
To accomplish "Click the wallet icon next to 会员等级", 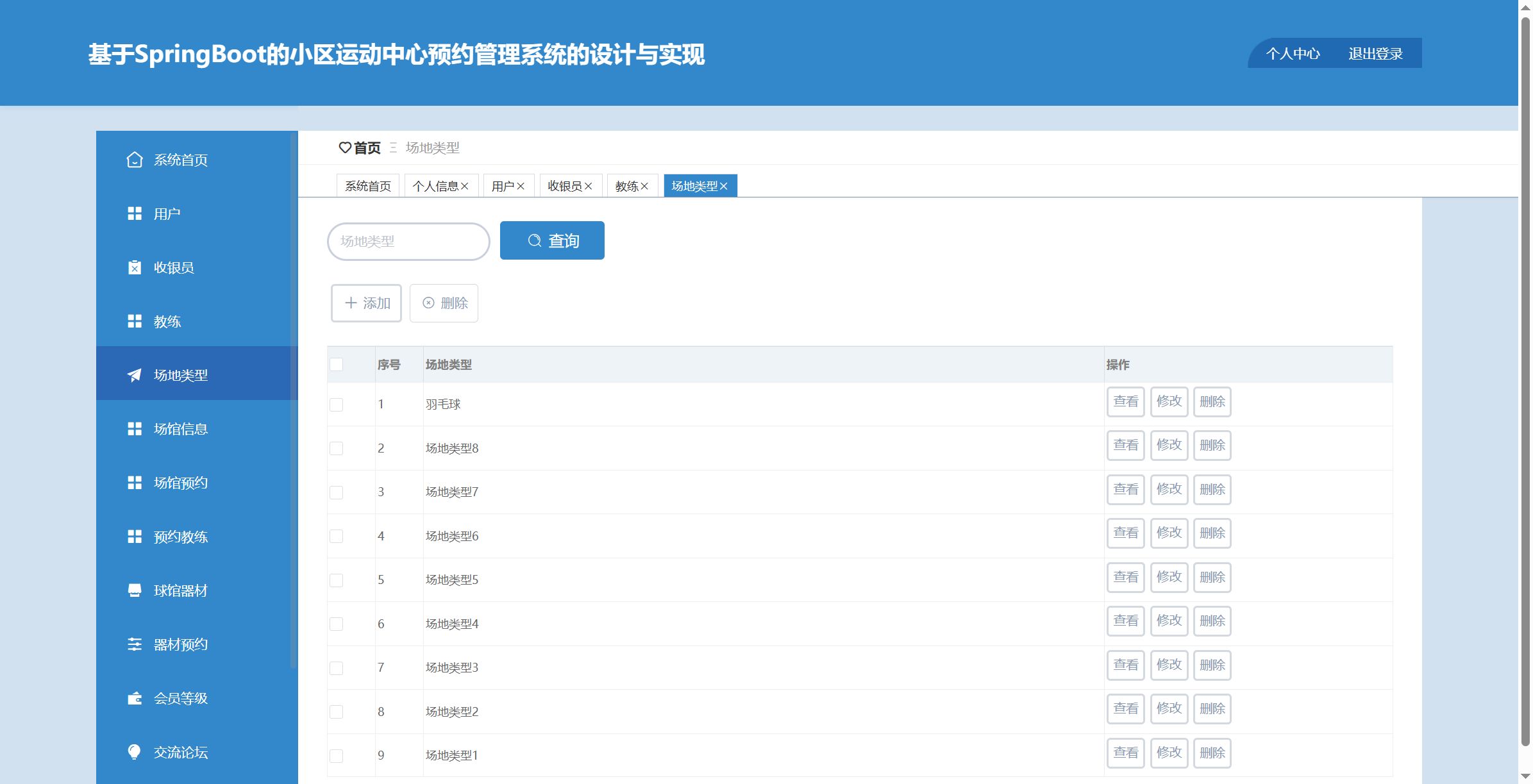I will [135, 698].
